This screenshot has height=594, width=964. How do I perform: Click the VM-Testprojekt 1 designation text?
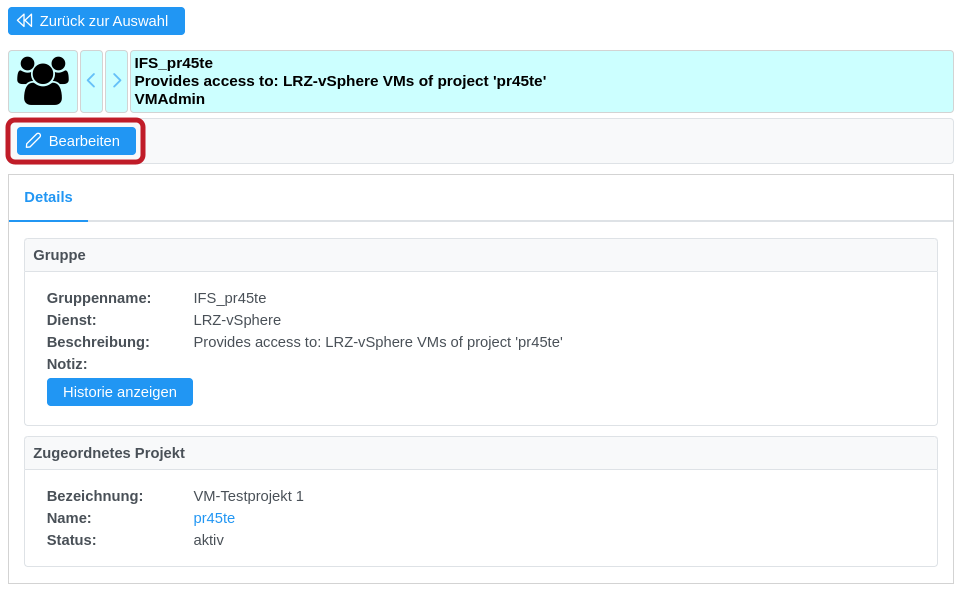pyautogui.click(x=249, y=496)
